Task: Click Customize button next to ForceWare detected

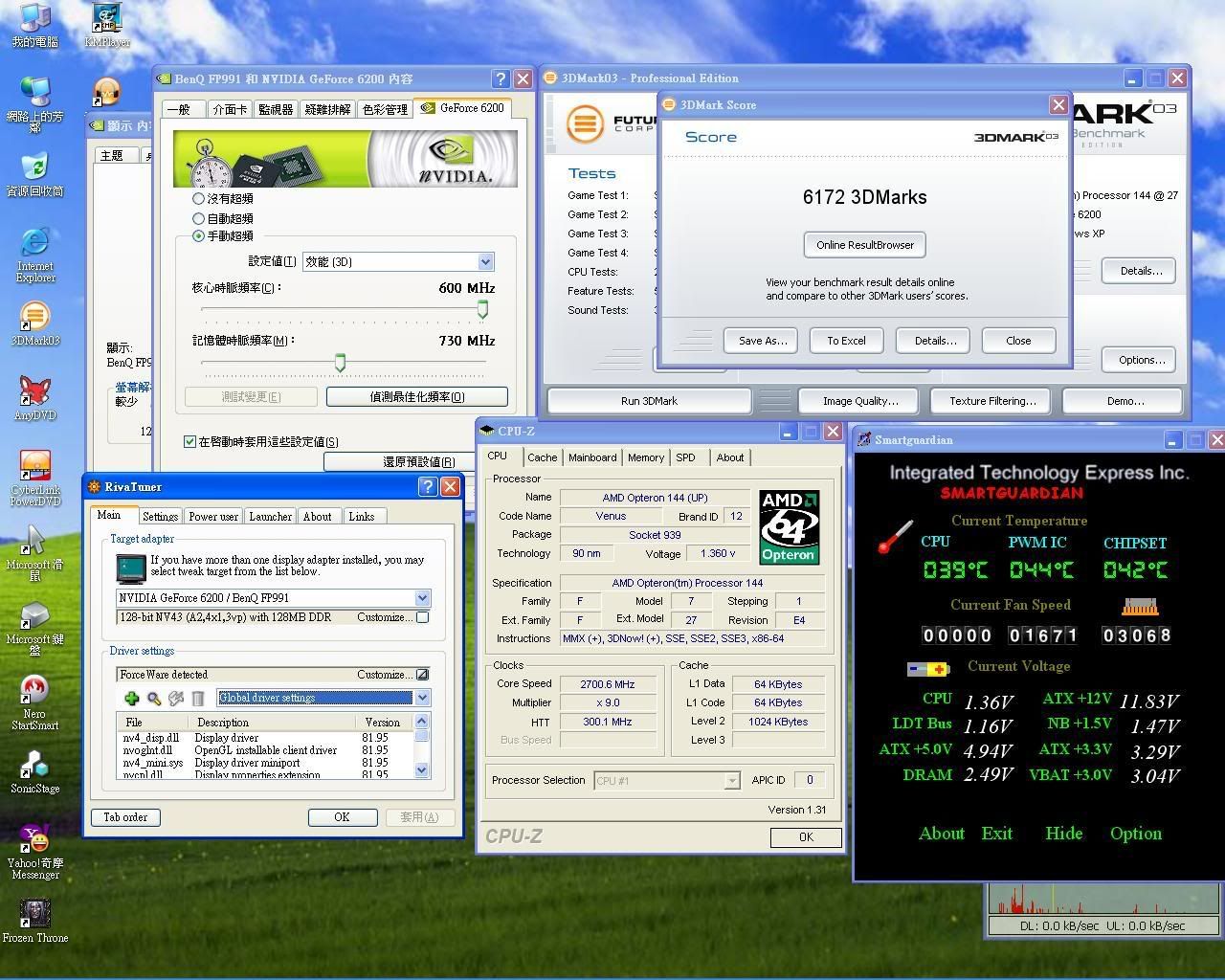Action: point(422,675)
